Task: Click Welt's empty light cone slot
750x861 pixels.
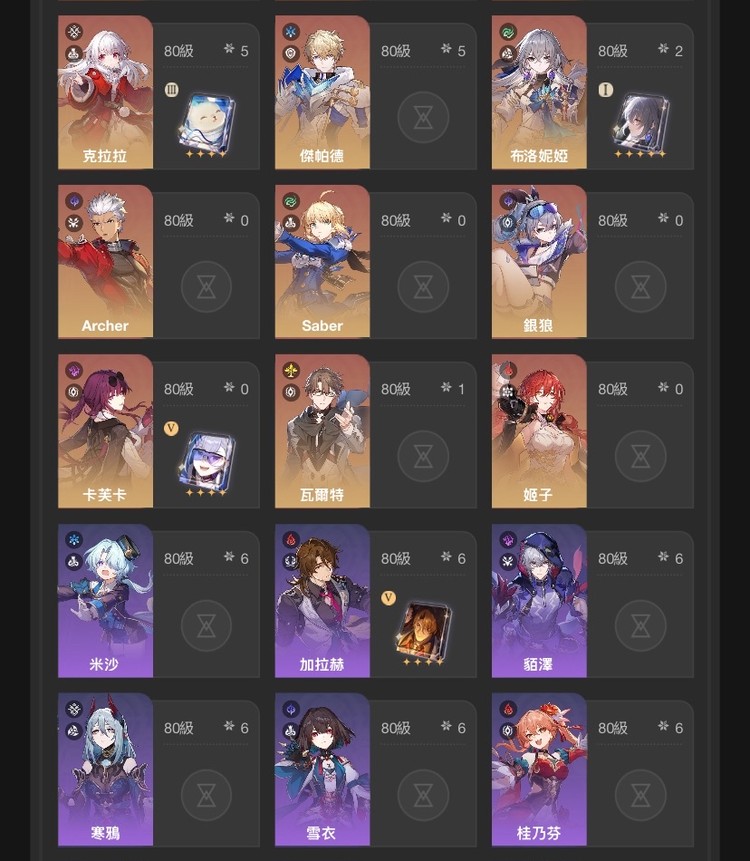Action: (423, 456)
